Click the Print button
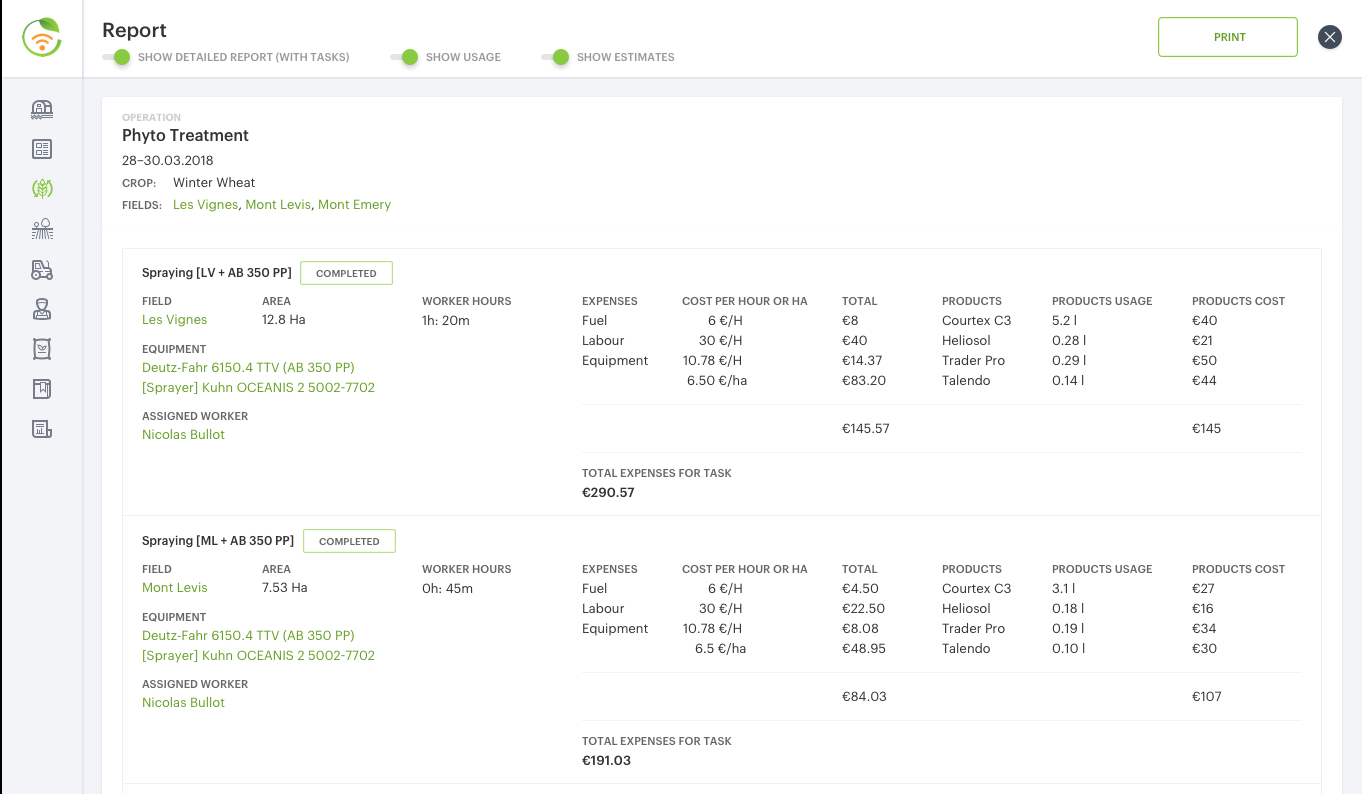Viewport: 1362px width, 794px height. (x=1228, y=37)
